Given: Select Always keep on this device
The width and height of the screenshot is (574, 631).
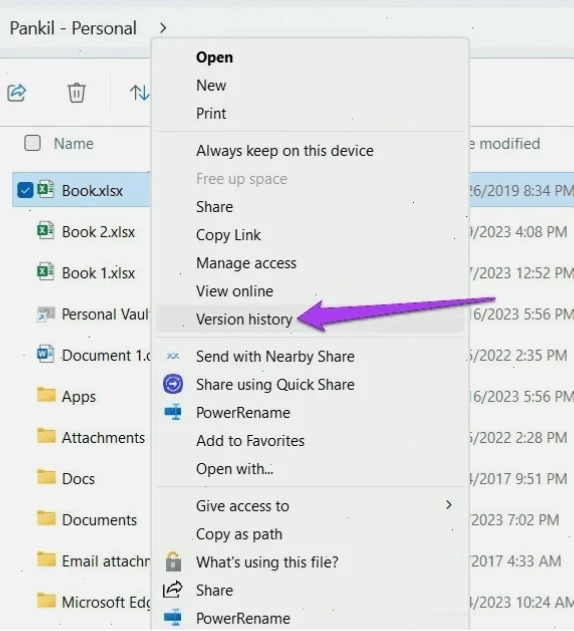Looking at the screenshot, I should (285, 151).
